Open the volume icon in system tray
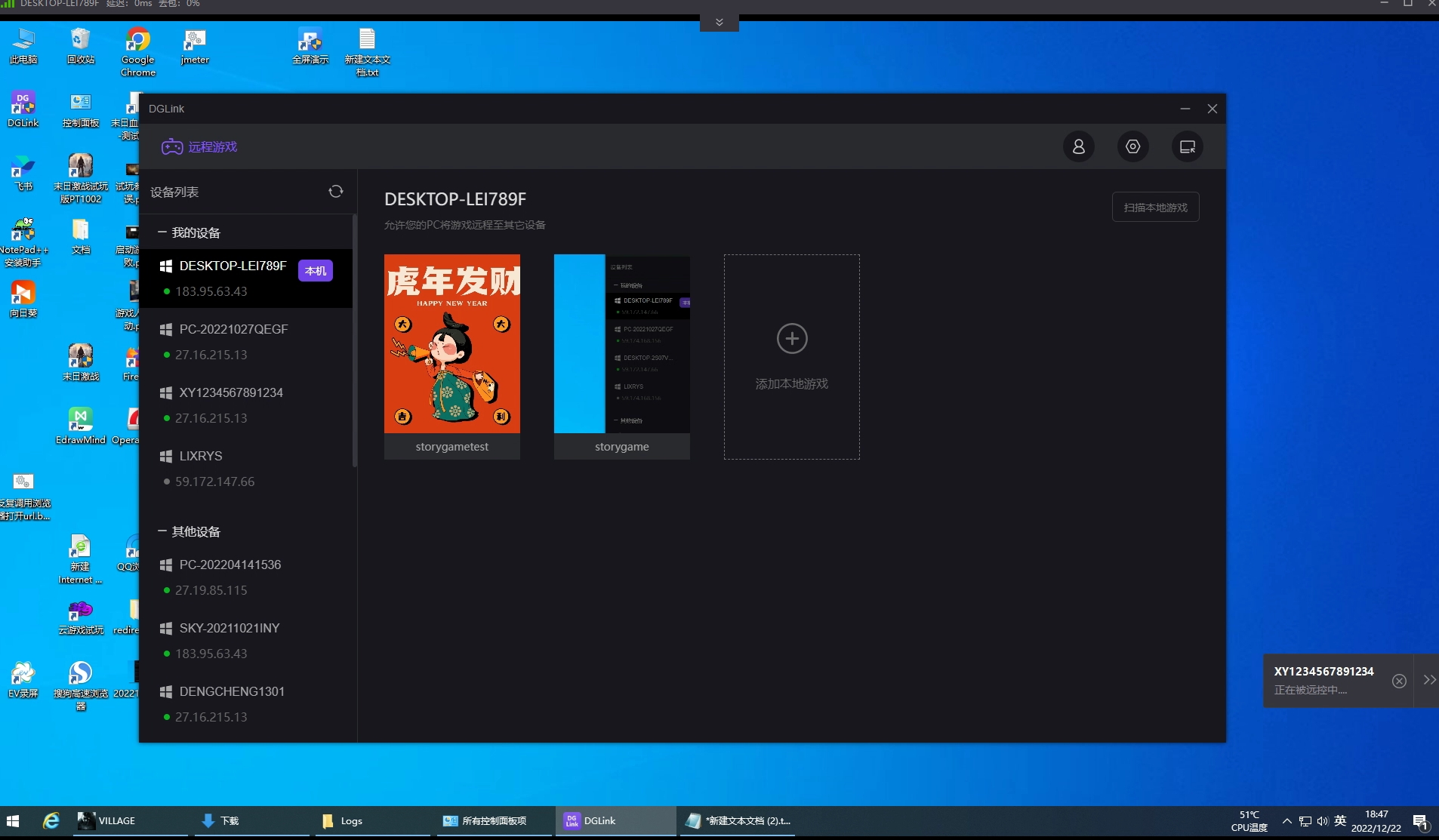This screenshot has height=840, width=1439. (x=1322, y=821)
